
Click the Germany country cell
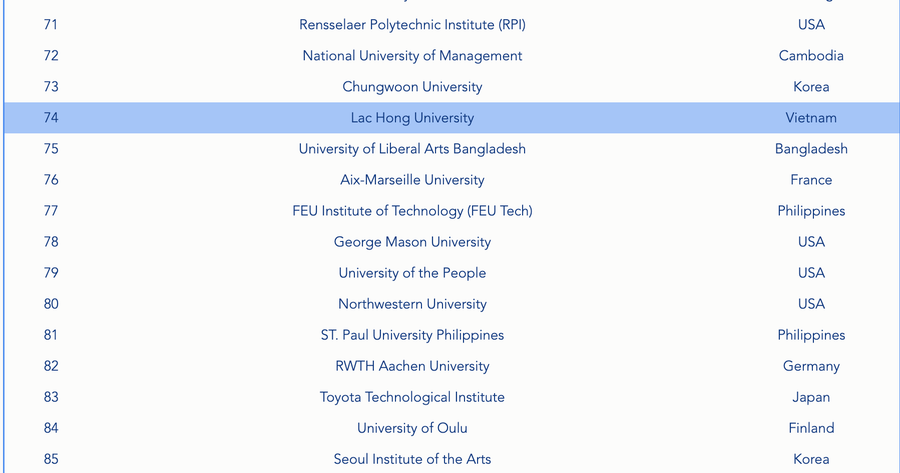pos(811,366)
